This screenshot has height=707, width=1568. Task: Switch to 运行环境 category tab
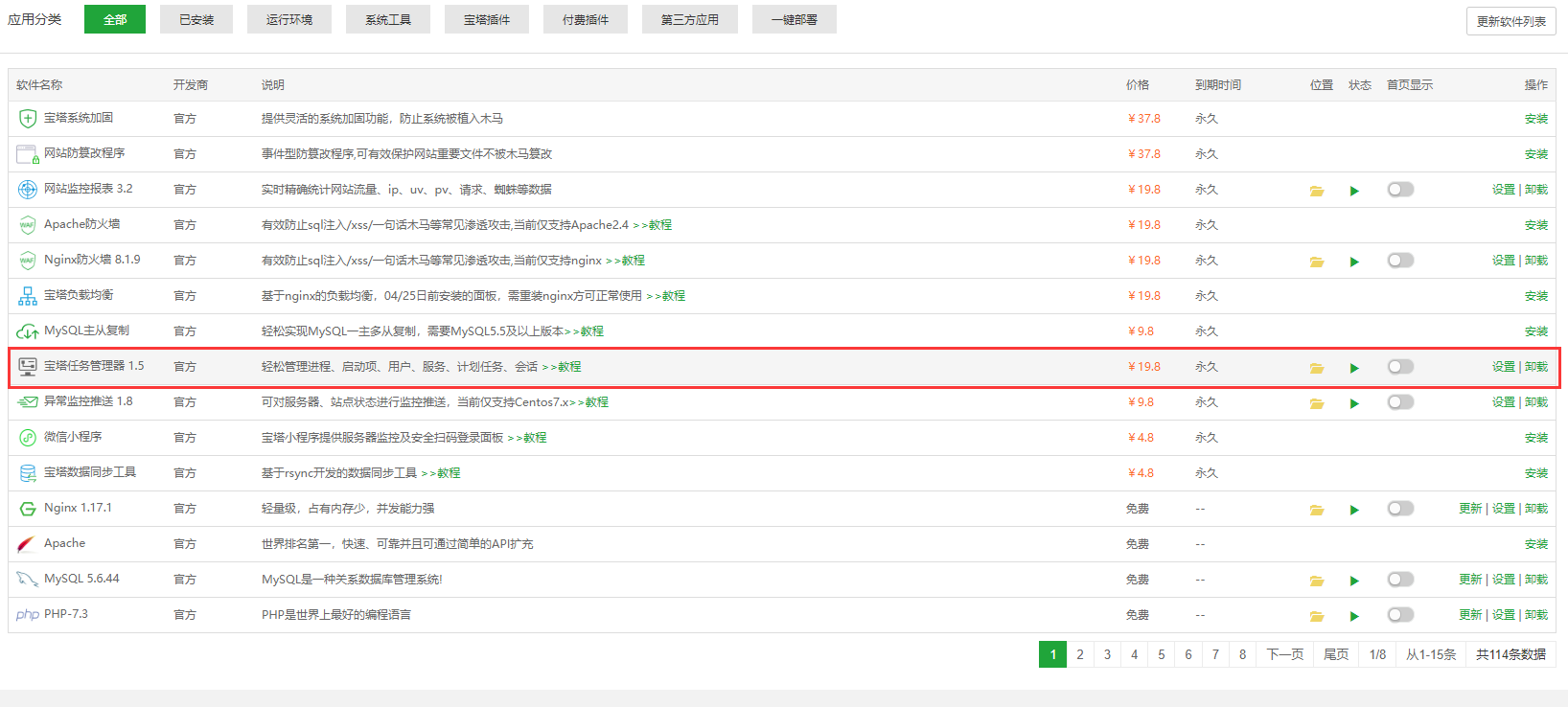coord(289,19)
